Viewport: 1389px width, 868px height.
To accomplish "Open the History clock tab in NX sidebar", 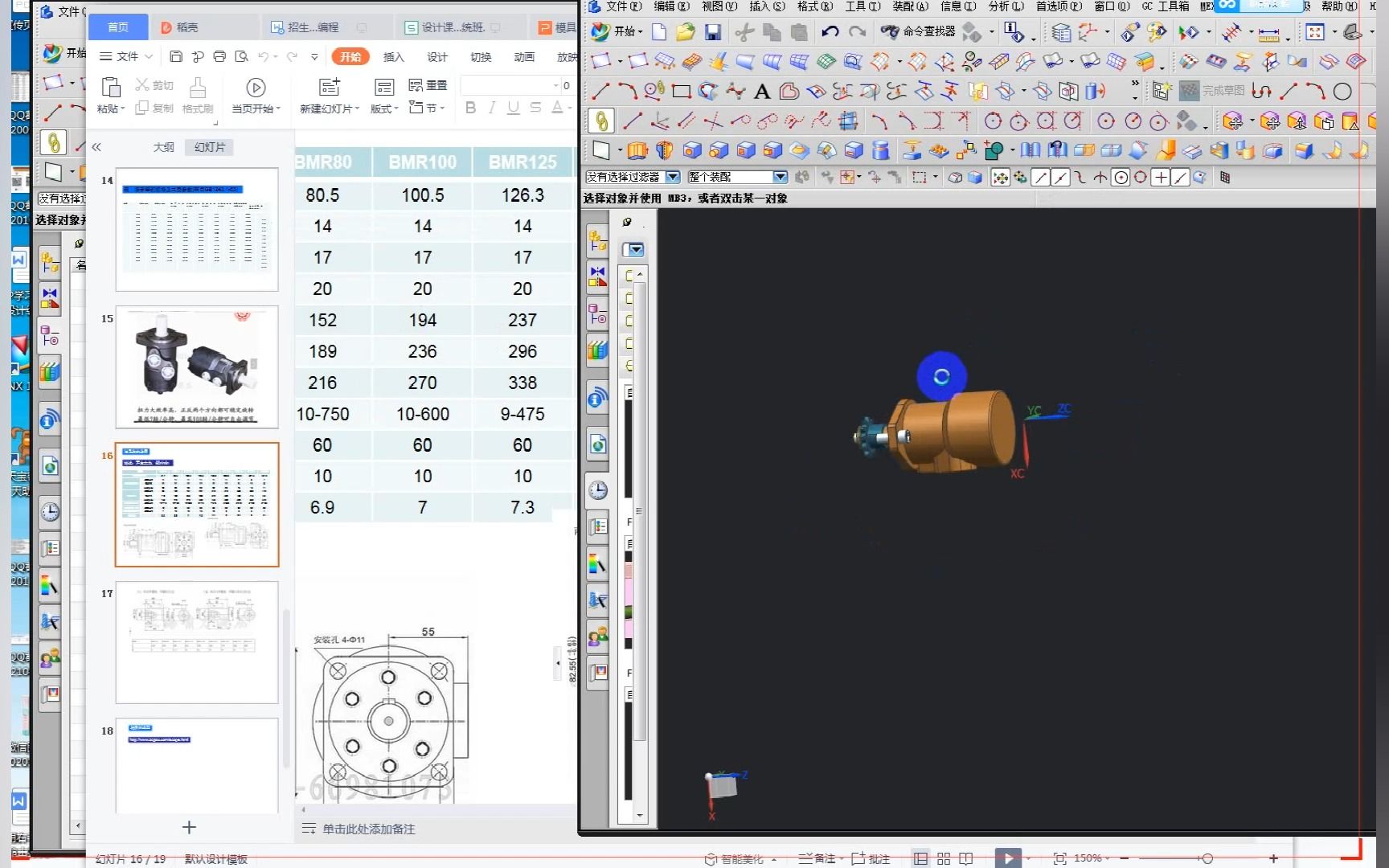I will point(598,490).
